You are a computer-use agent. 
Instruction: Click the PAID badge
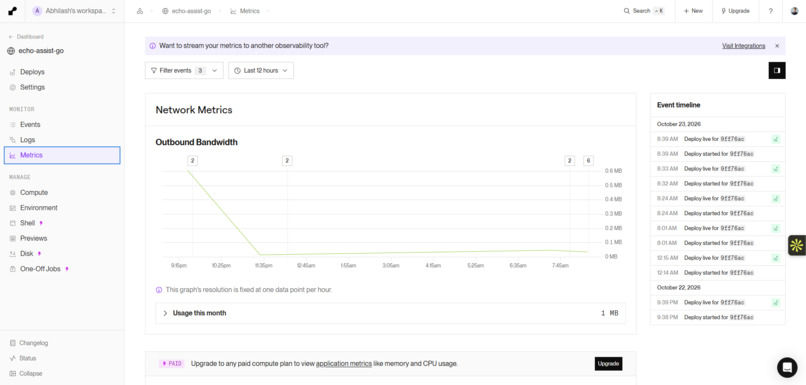(x=171, y=364)
